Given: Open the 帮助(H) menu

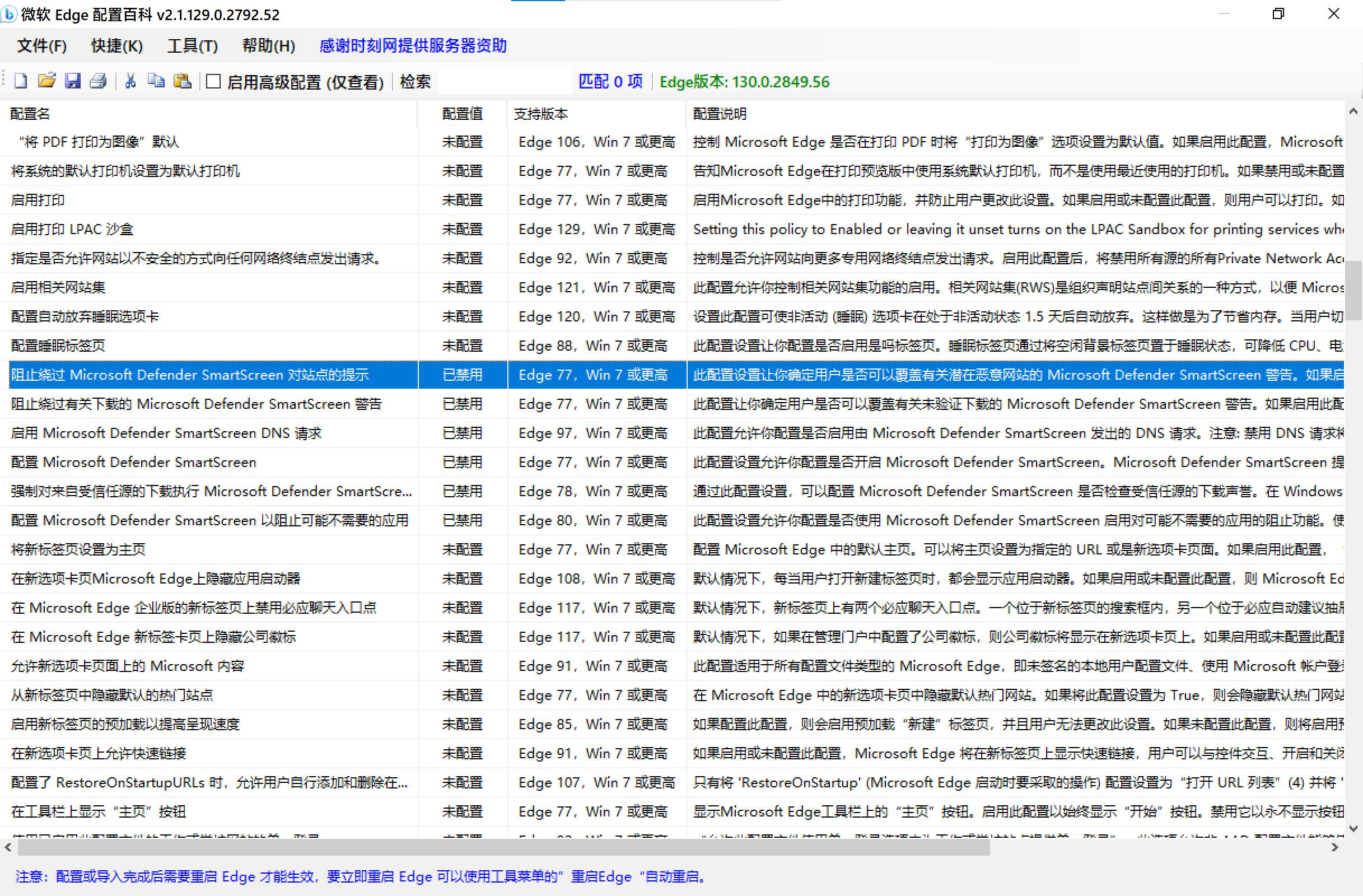Looking at the screenshot, I should coord(269,46).
